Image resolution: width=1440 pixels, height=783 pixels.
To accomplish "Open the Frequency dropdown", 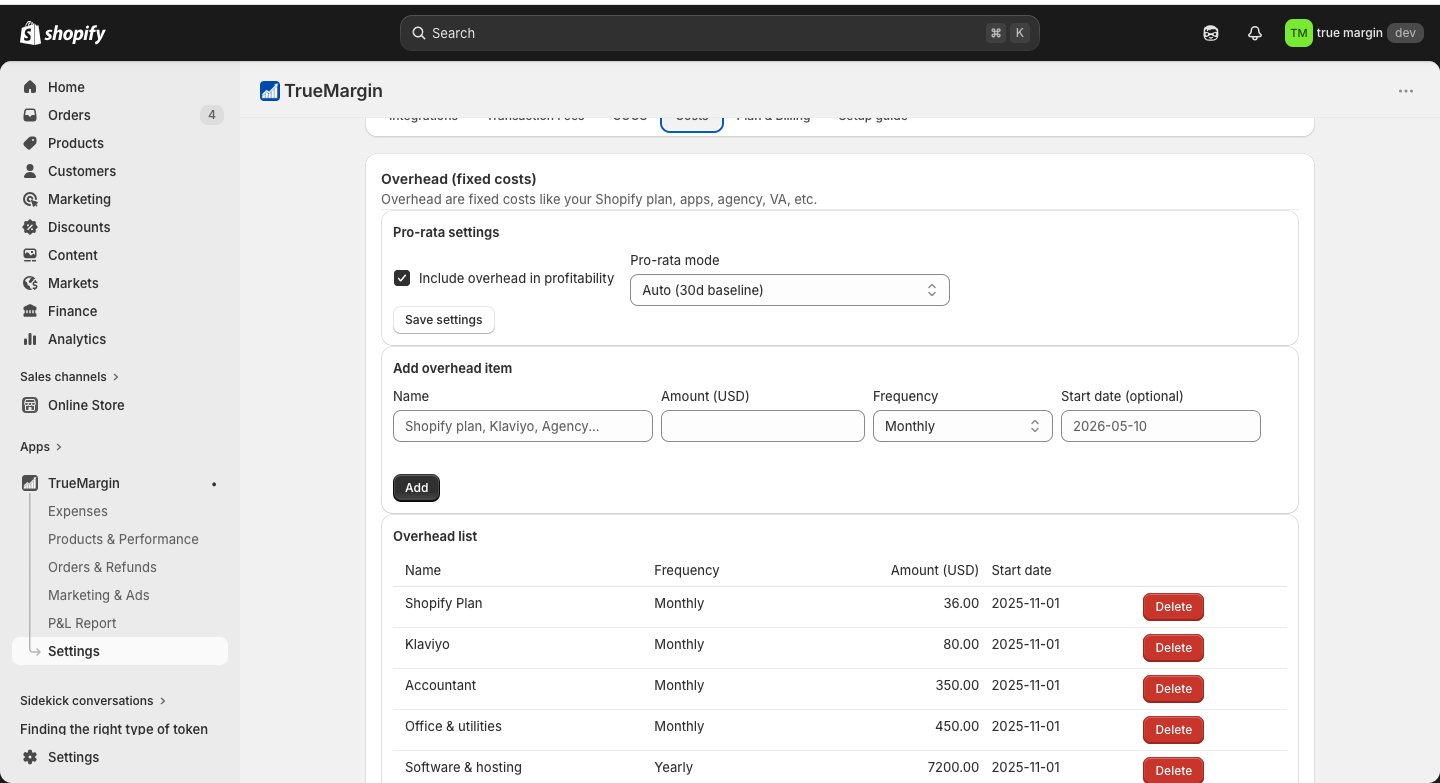I will point(963,426).
